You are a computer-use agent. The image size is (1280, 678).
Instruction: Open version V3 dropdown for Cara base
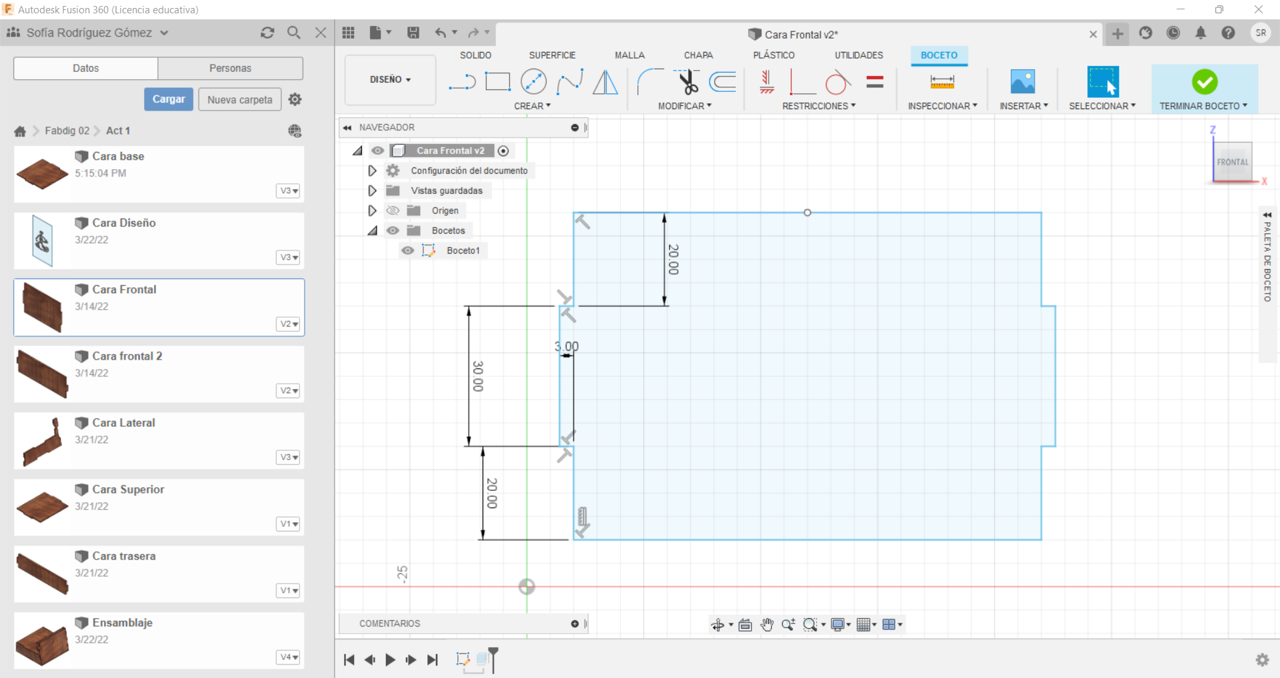click(x=288, y=191)
